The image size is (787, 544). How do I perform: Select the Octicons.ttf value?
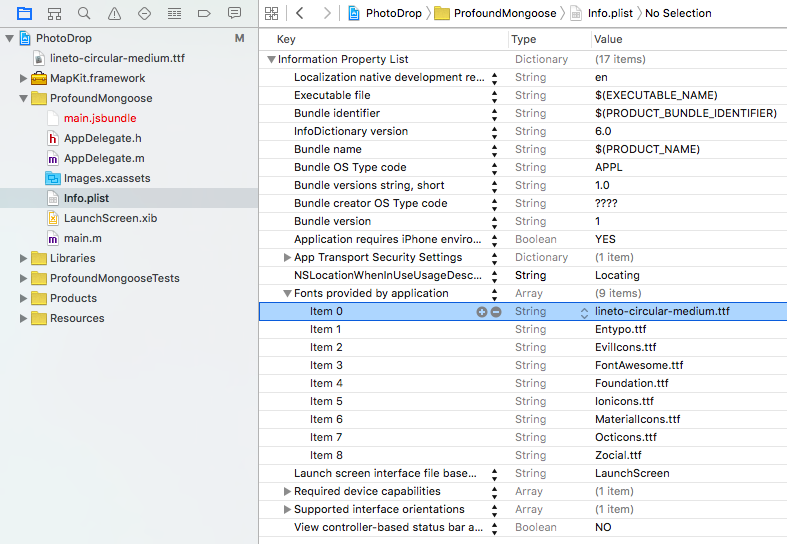[x=625, y=438]
